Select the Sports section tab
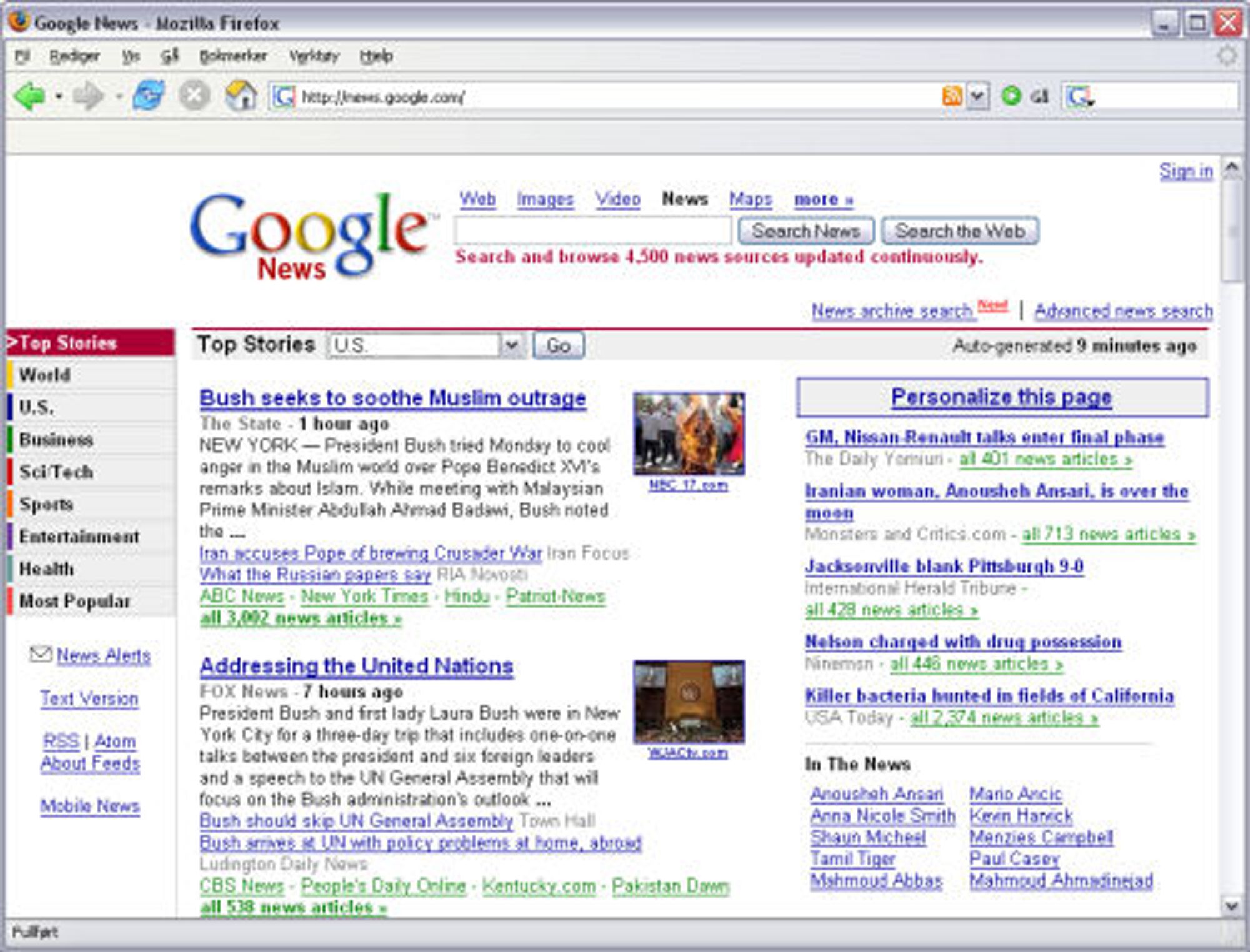Viewport: 1250px width, 952px height. click(x=91, y=504)
